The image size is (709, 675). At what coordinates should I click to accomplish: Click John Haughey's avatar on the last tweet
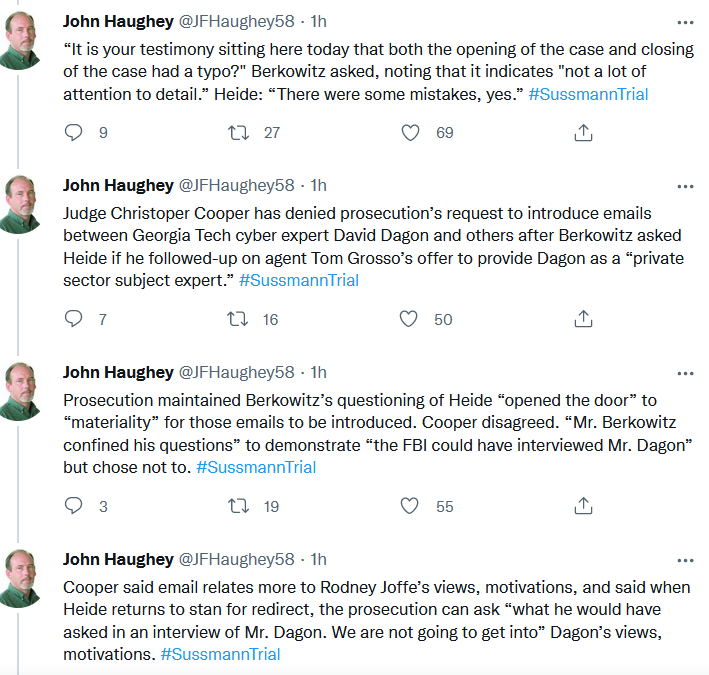coord(21,578)
